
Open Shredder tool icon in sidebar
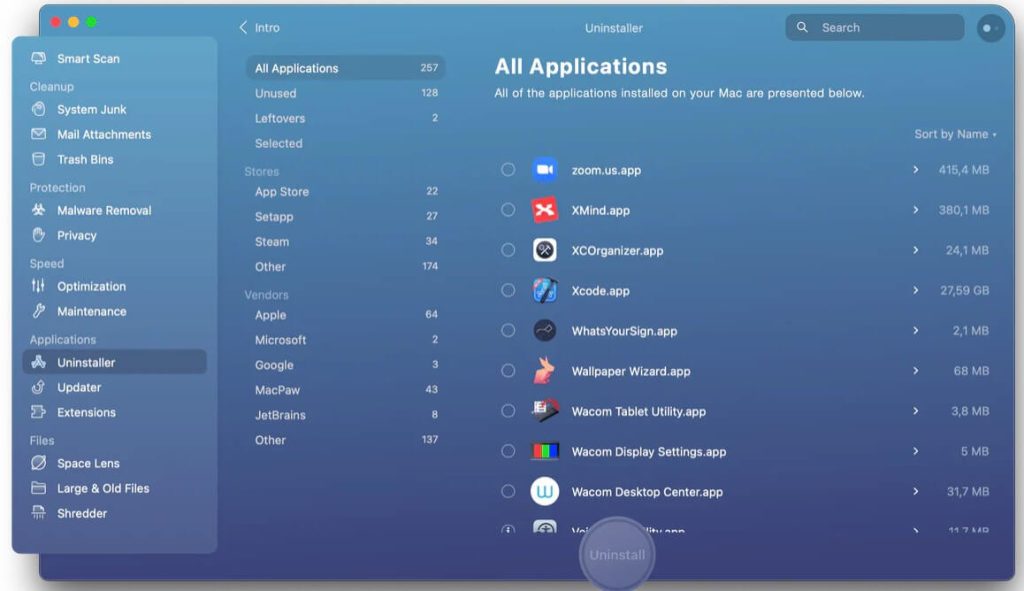coord(39,514)
